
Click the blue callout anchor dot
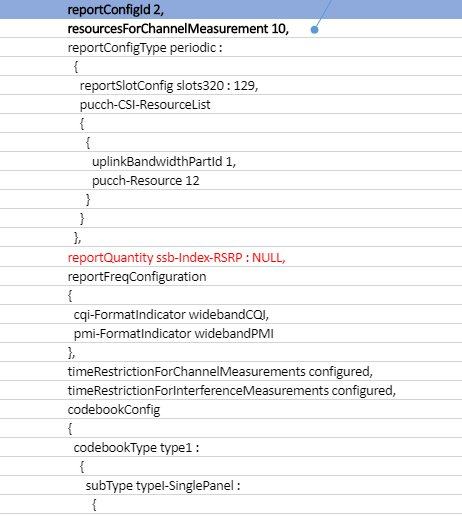click(314, 30)
